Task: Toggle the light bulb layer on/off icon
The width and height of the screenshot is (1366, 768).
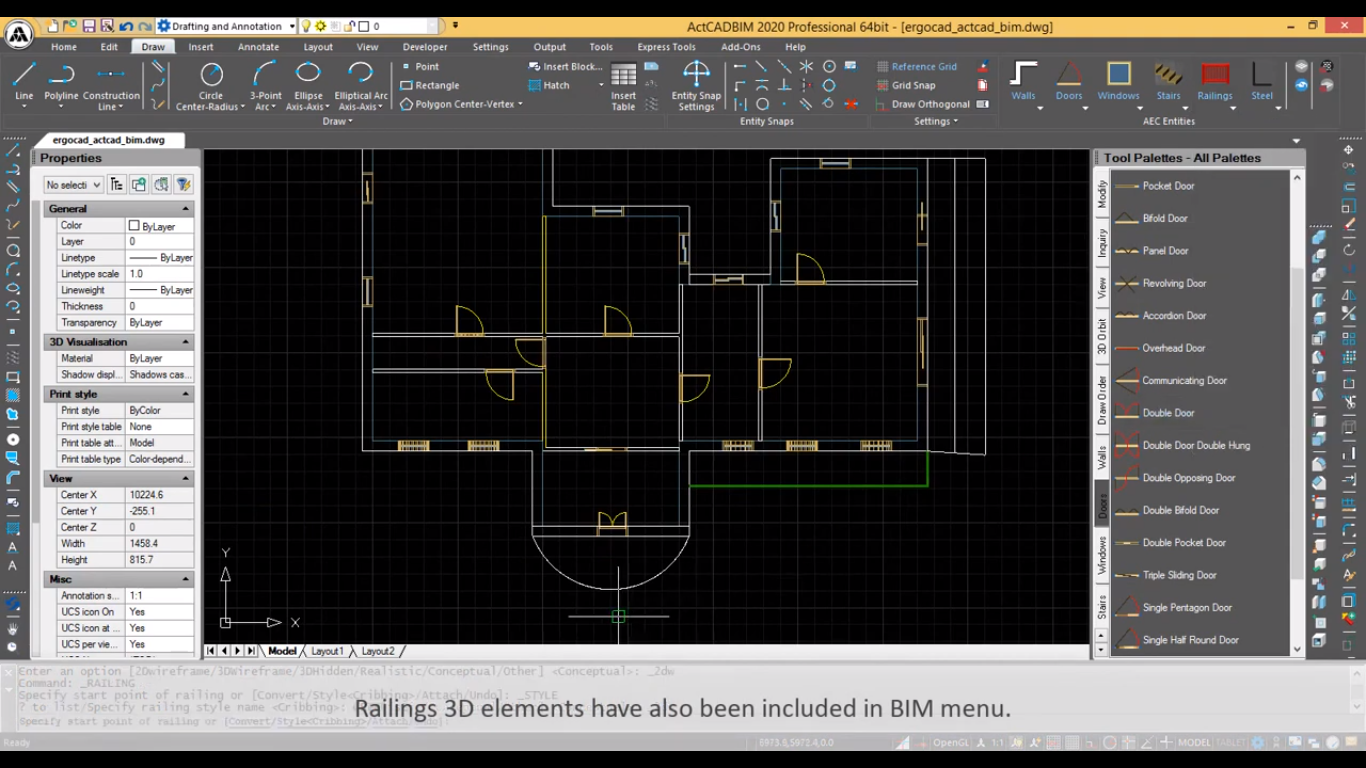Action: pos(306,26)
